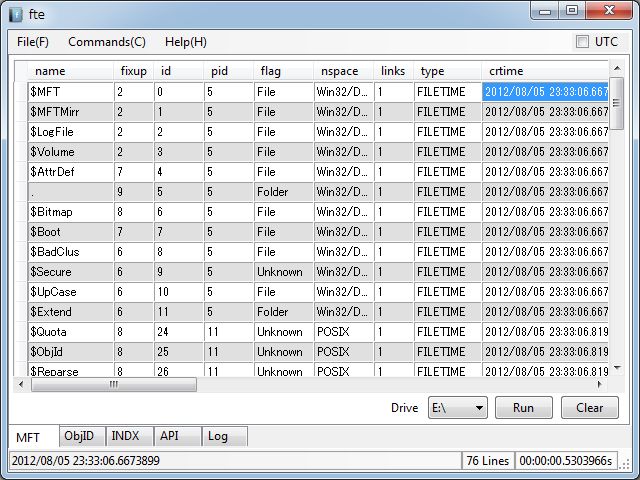Select the $Quota name cell

click(x=71, y=331)
